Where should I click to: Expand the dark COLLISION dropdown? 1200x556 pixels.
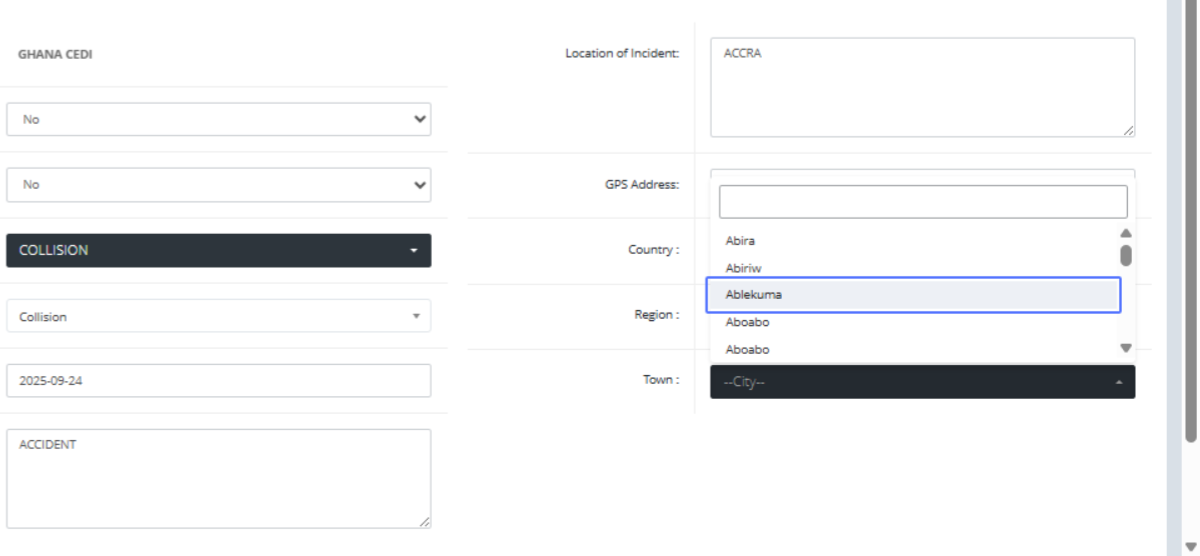pyautogui.click(x=218, y=251)
